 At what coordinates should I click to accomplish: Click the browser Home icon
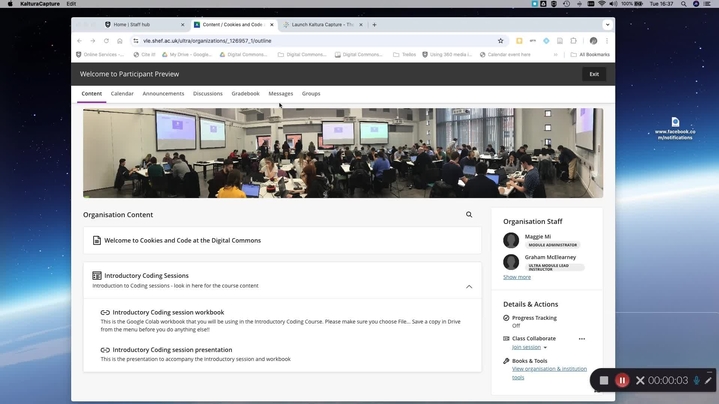click(x=120, y=41)
